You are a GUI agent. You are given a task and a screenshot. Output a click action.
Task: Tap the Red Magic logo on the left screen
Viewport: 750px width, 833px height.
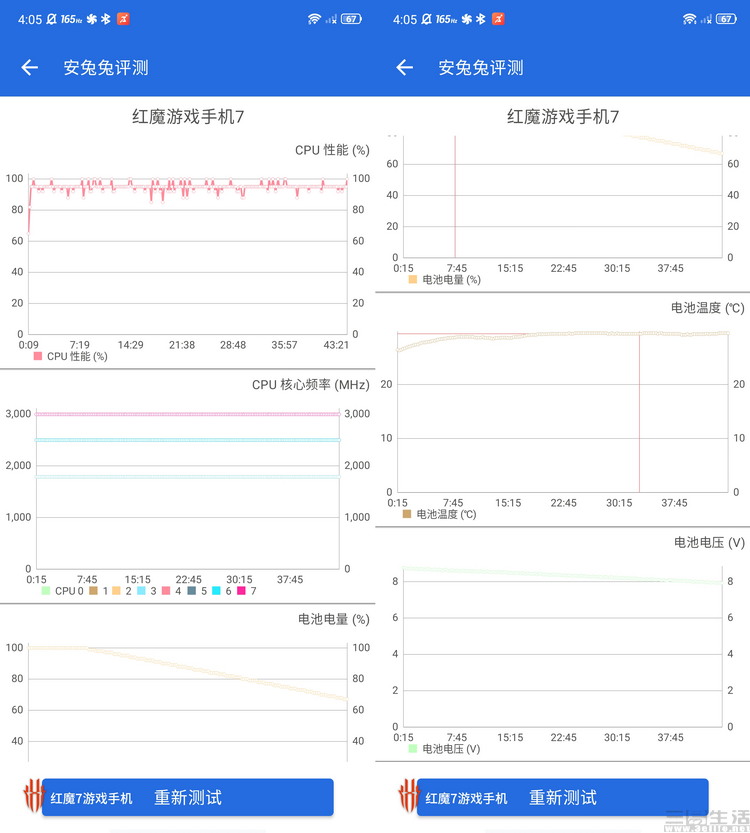pyautogui.click(x=33, y=795)
